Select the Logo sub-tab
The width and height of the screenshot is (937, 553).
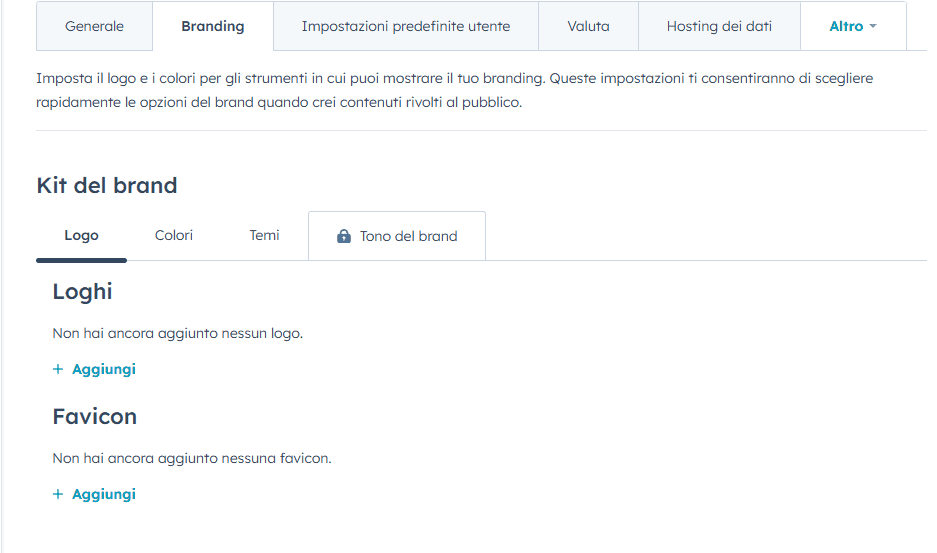point(81,236)
